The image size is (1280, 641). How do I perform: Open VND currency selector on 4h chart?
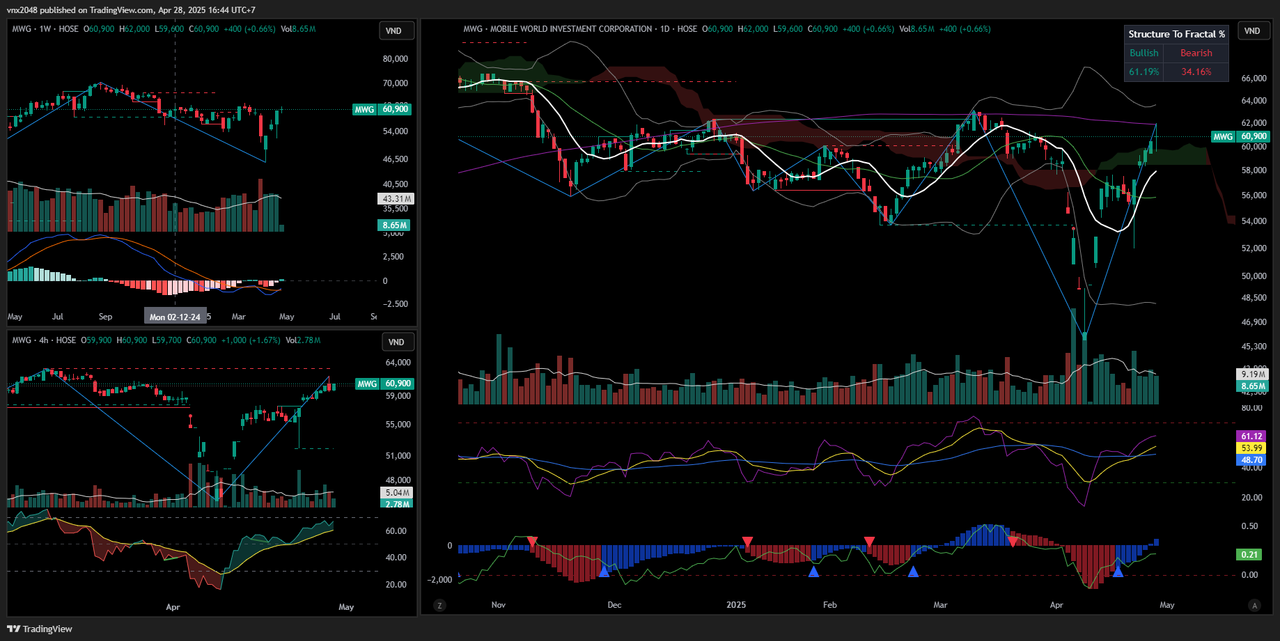[x=394, y=342]
